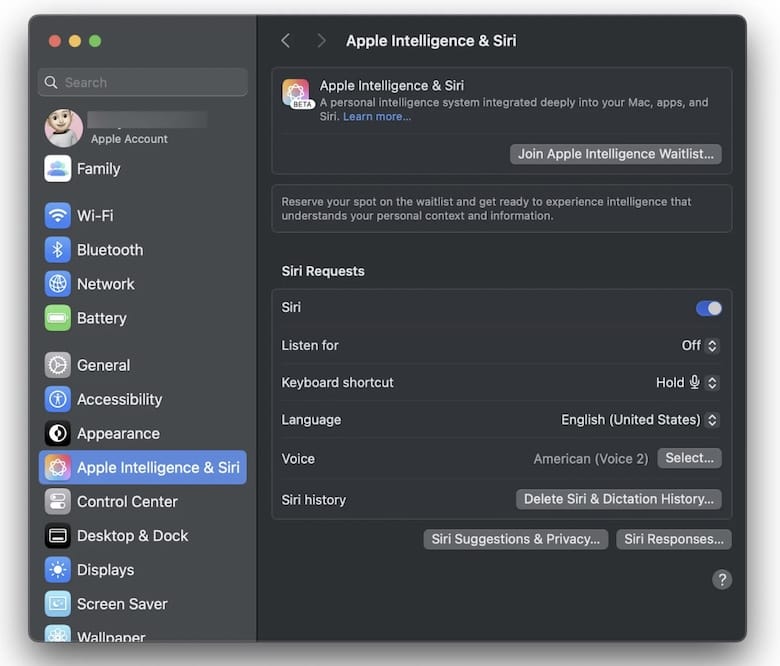This screenshot has height=666, width=780.
Task: Click the Bluetooth icon in sidebar
Action: (x=57, y=250)
